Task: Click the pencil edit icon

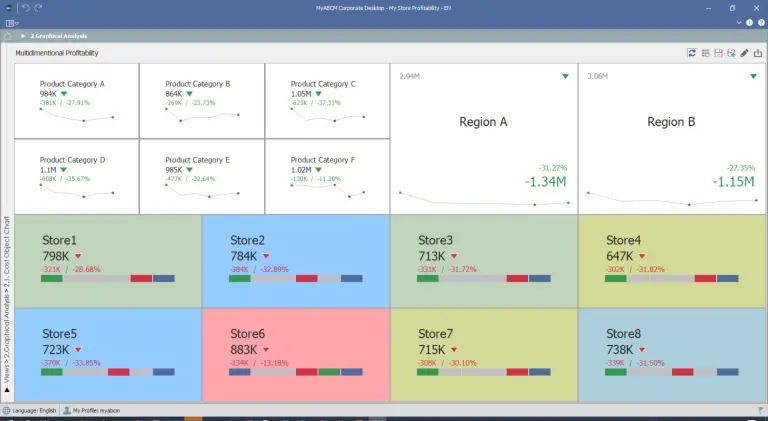Action: click(x=743, y=52)
